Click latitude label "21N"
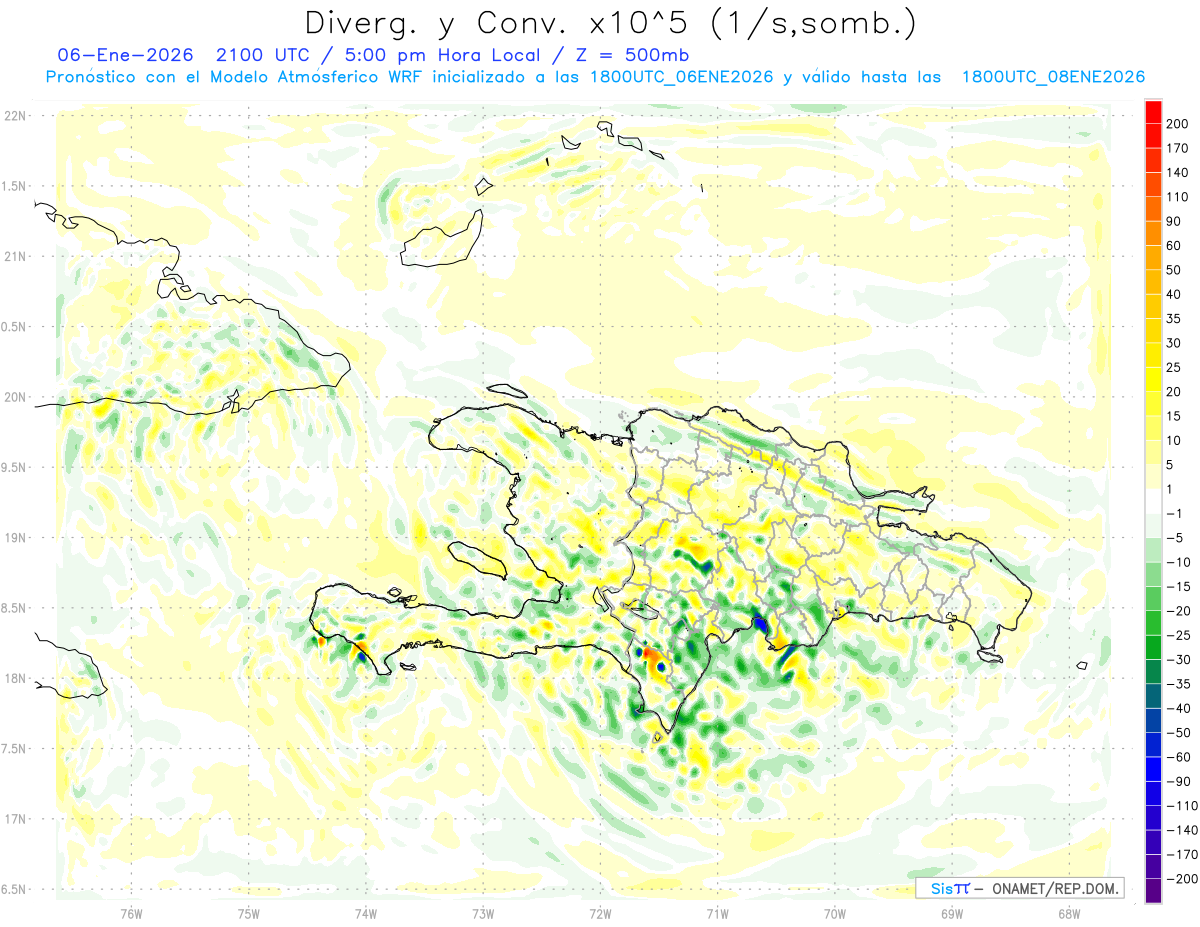1200x927 pixels. [14, 256]
